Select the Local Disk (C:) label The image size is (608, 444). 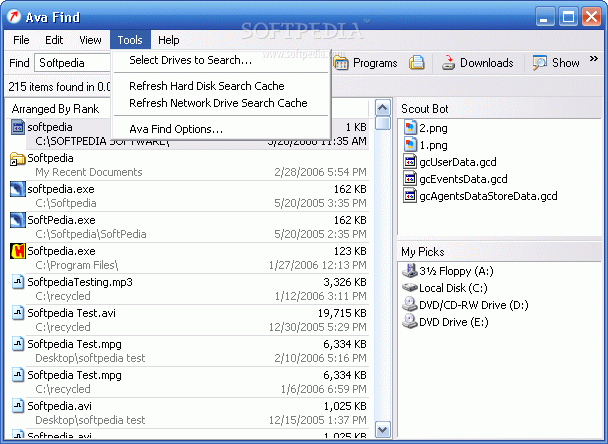(x=453, y=288)
